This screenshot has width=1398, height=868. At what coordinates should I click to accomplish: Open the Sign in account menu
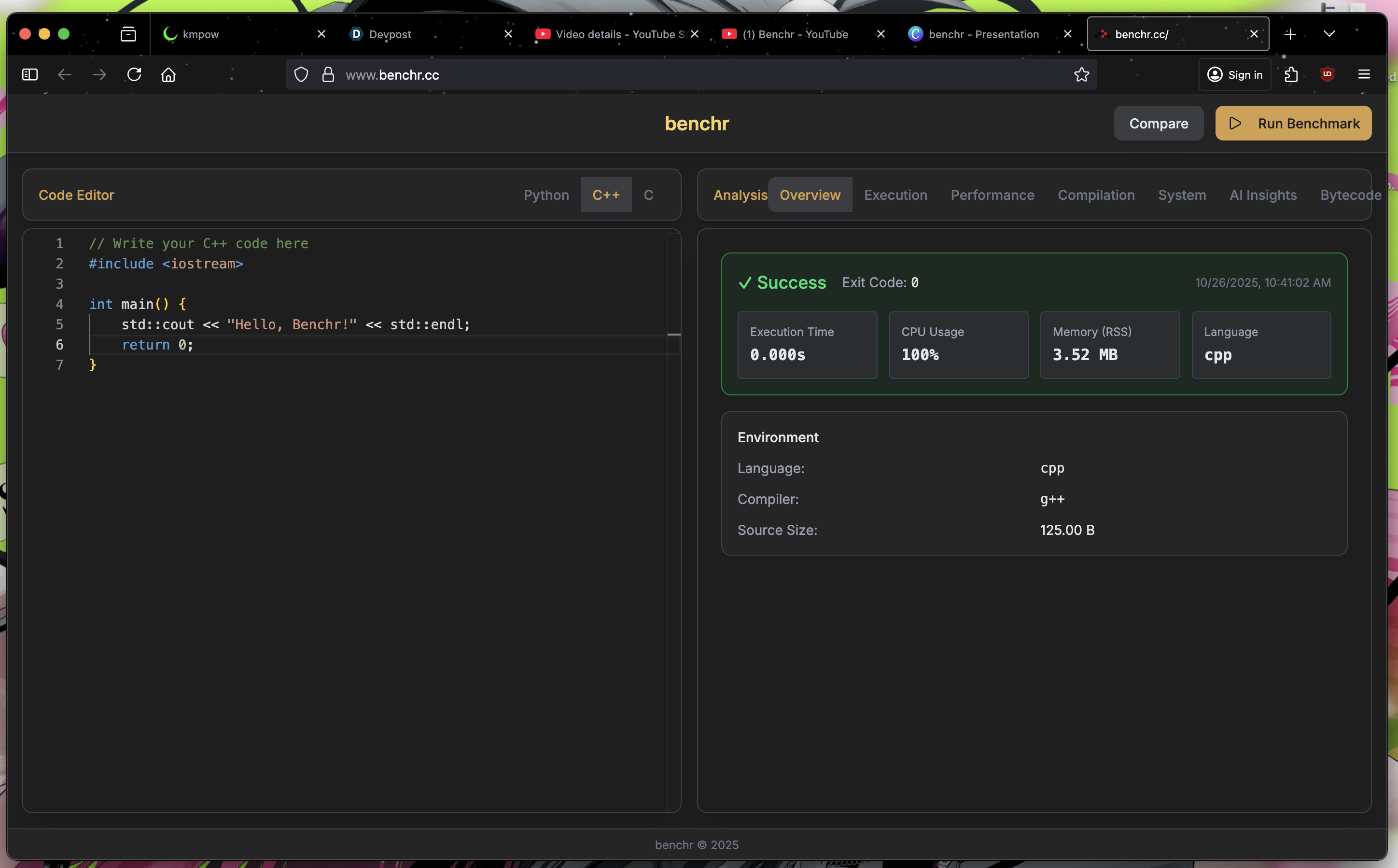click(1234, 75)
